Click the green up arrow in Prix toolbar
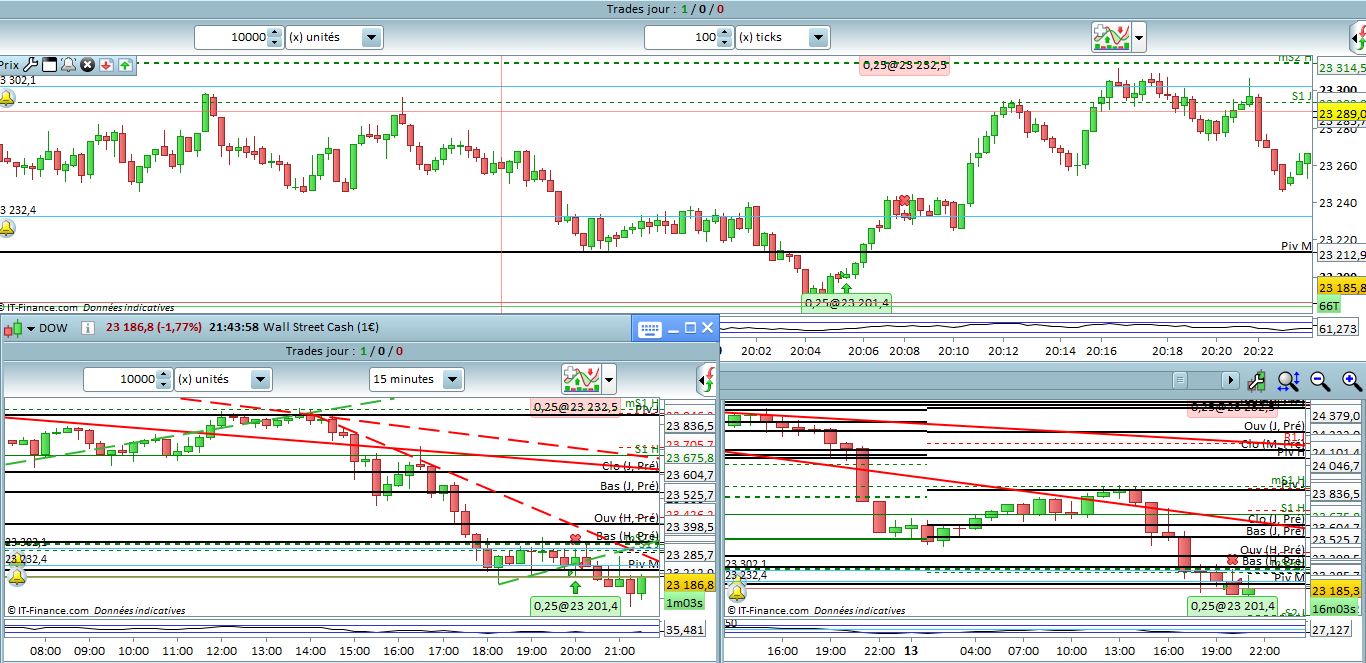 (125, 64)
